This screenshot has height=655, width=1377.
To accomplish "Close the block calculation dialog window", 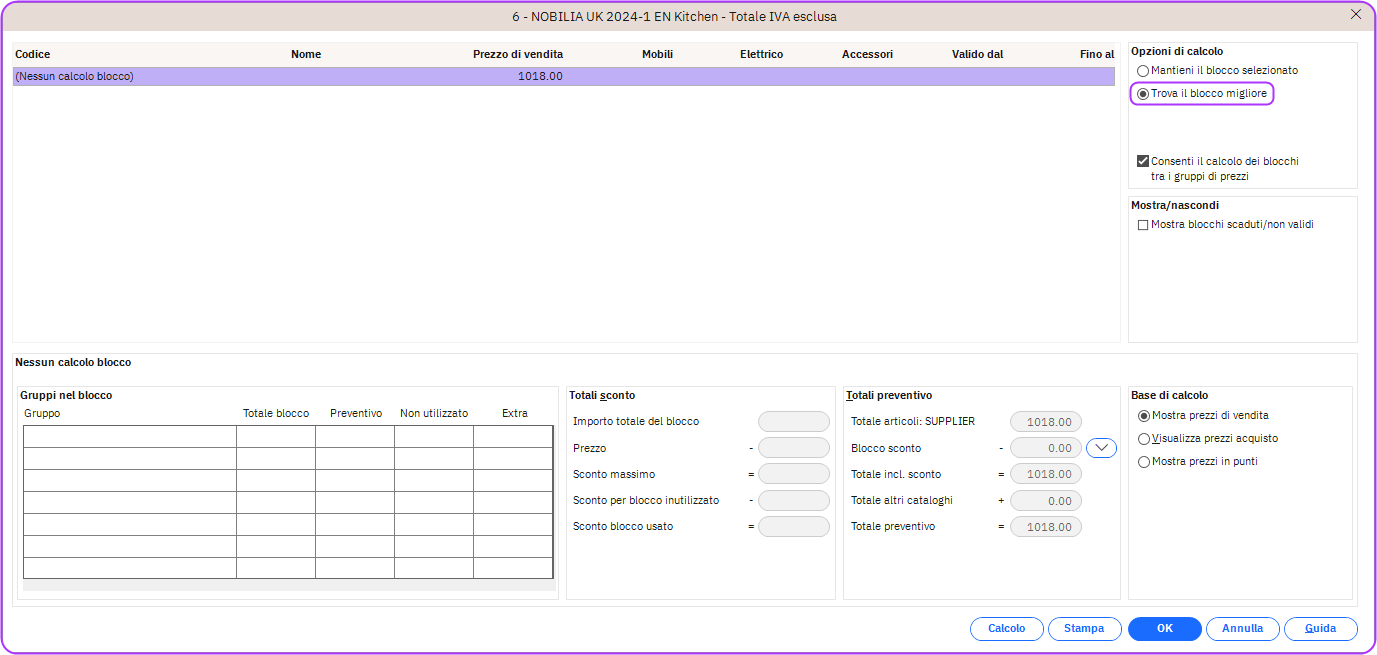I will 1356,14.
